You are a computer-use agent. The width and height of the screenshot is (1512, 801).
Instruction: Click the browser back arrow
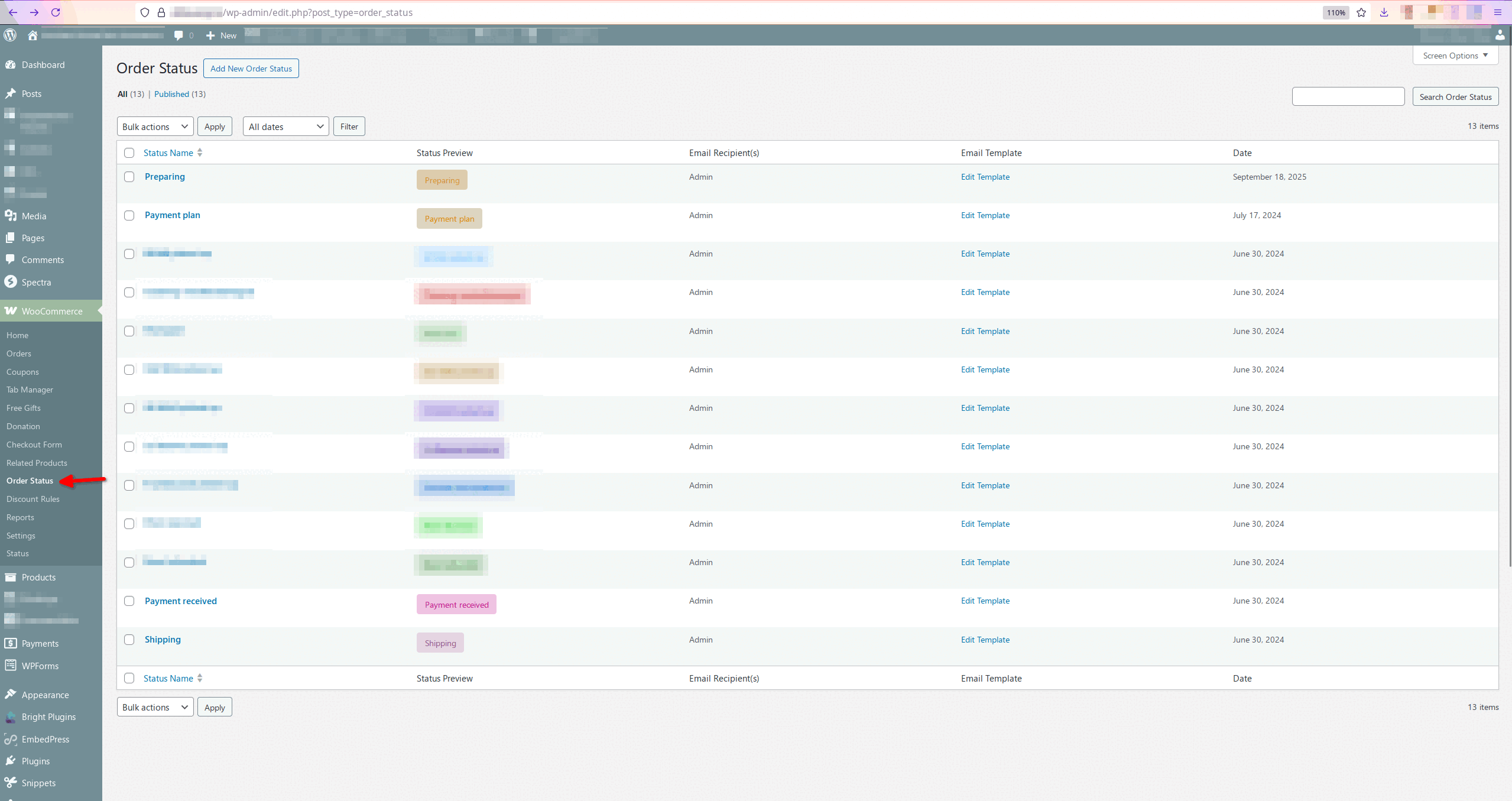pos(13,12)
